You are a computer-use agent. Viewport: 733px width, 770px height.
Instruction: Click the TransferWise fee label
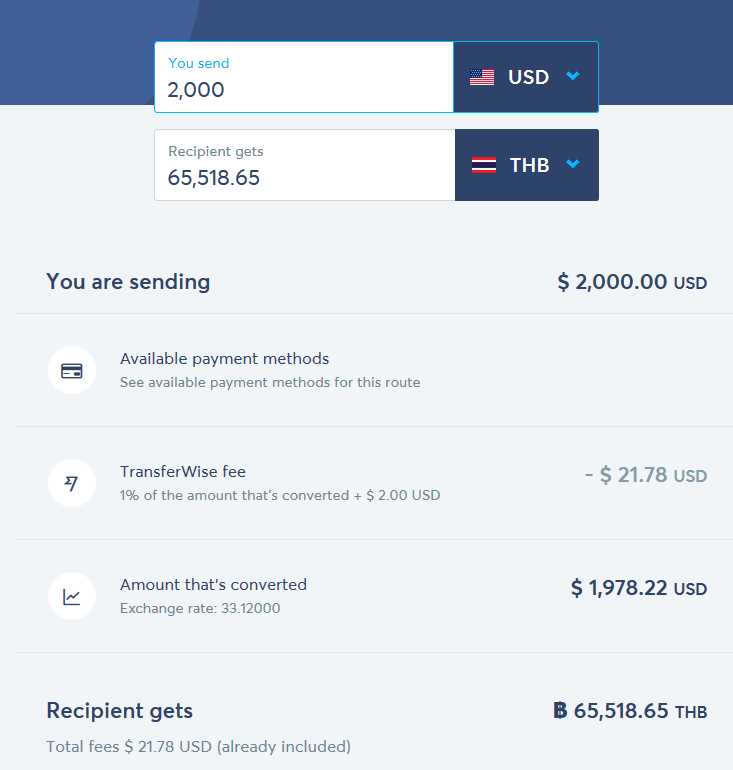[183, 472]
